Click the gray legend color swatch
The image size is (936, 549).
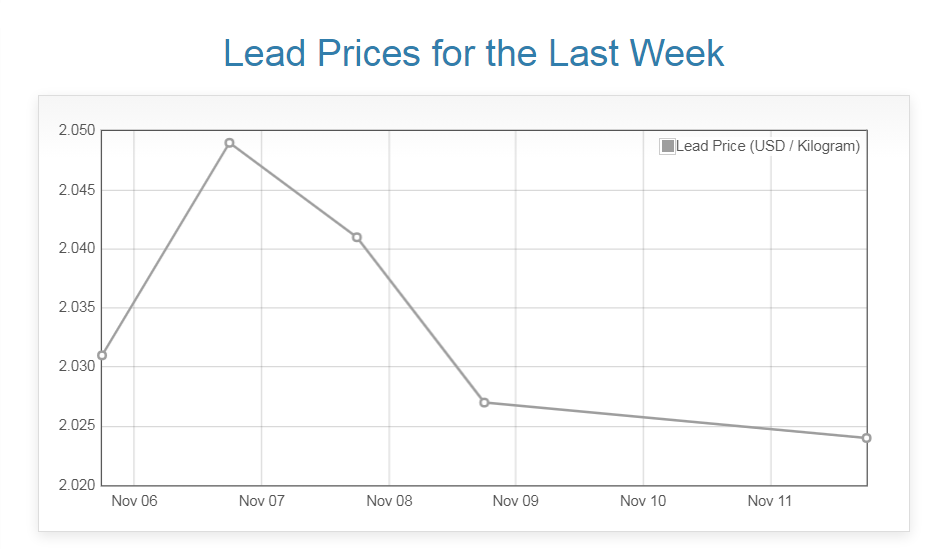coord(668,146)
